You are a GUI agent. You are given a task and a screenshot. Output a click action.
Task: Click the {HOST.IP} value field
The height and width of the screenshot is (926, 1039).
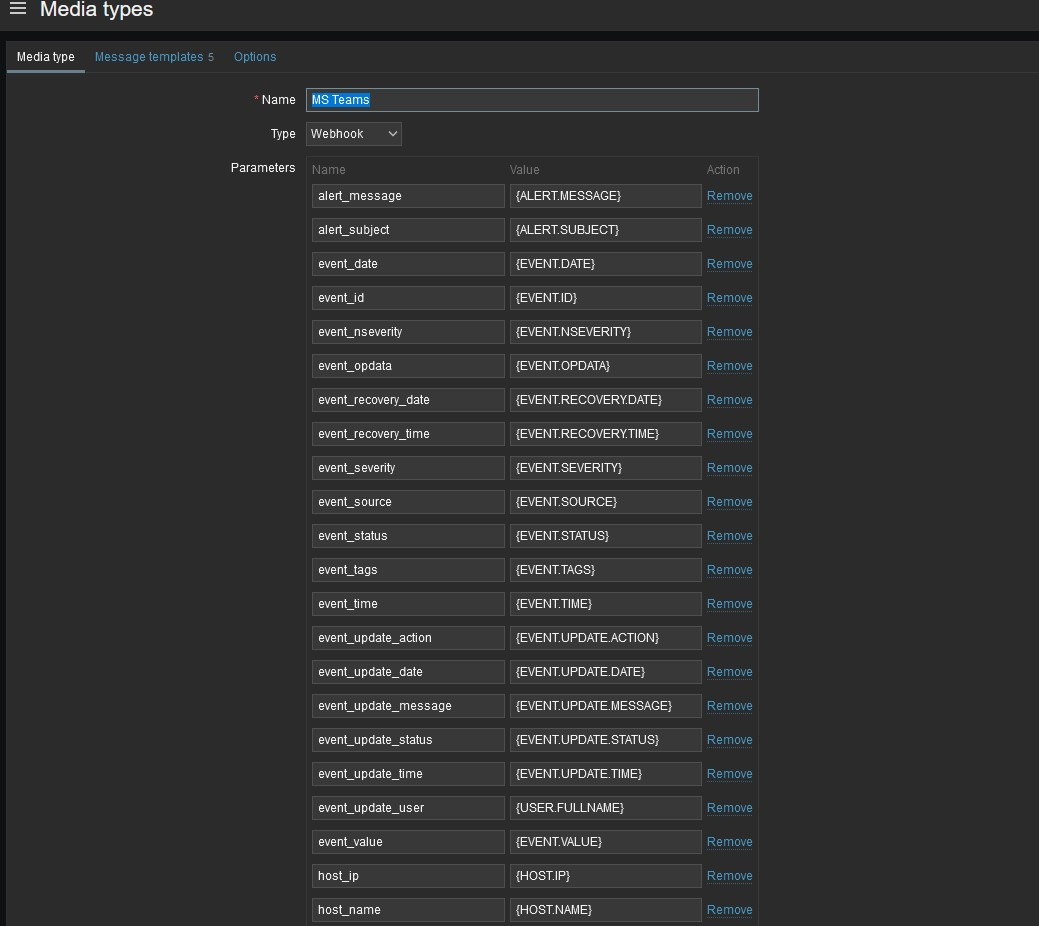(x=606, y=876)
